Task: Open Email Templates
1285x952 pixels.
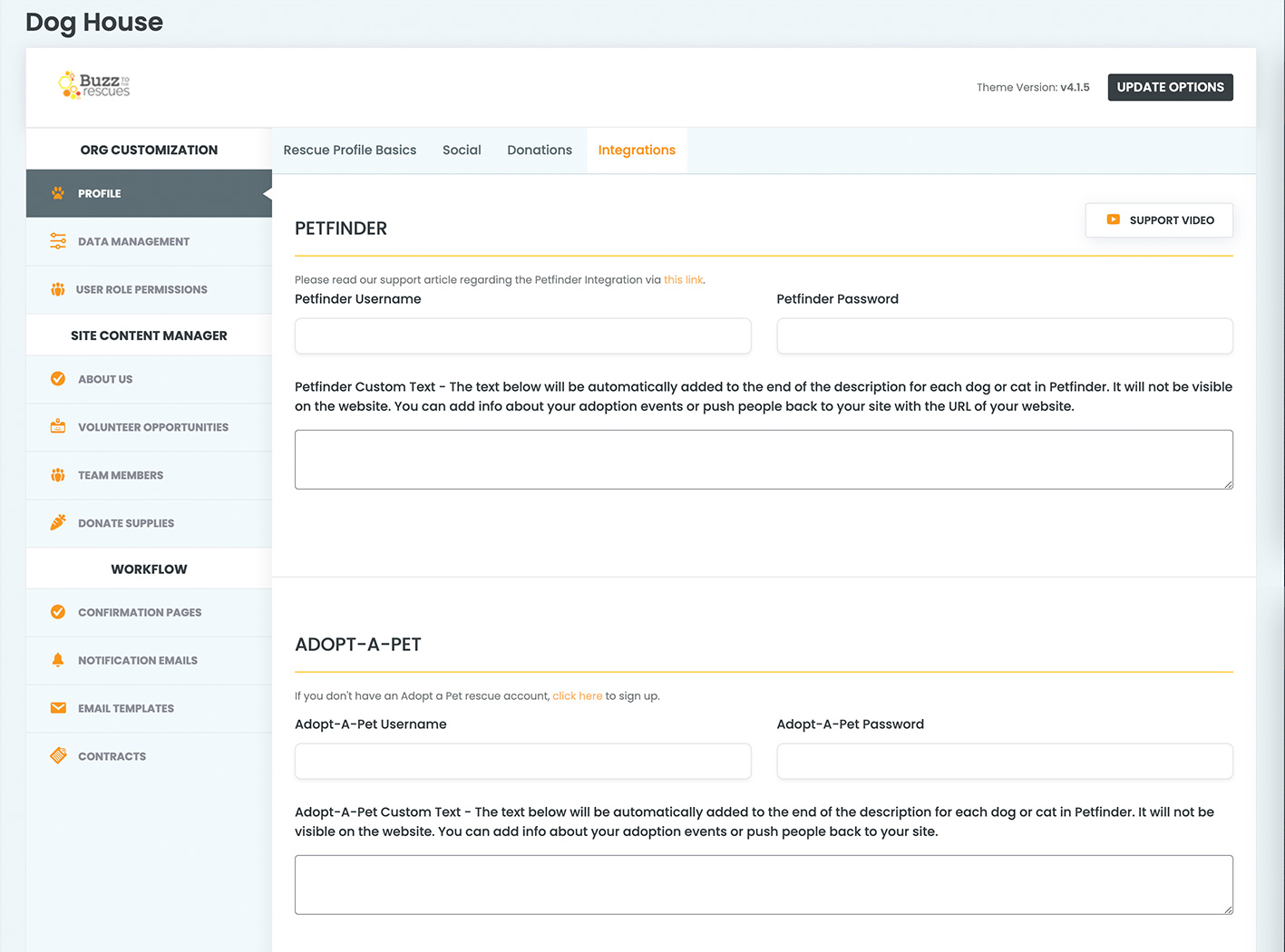Action: [x=149, y=708]
